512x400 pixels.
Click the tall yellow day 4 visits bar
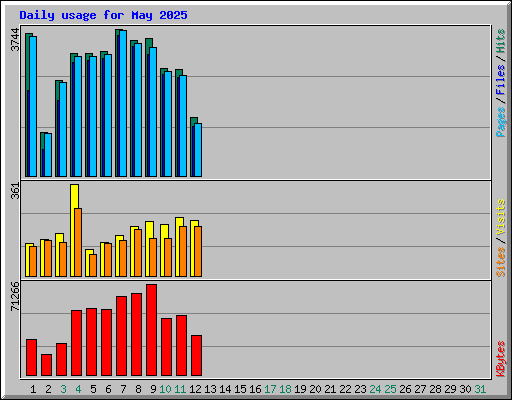click(x=73, y=230)
